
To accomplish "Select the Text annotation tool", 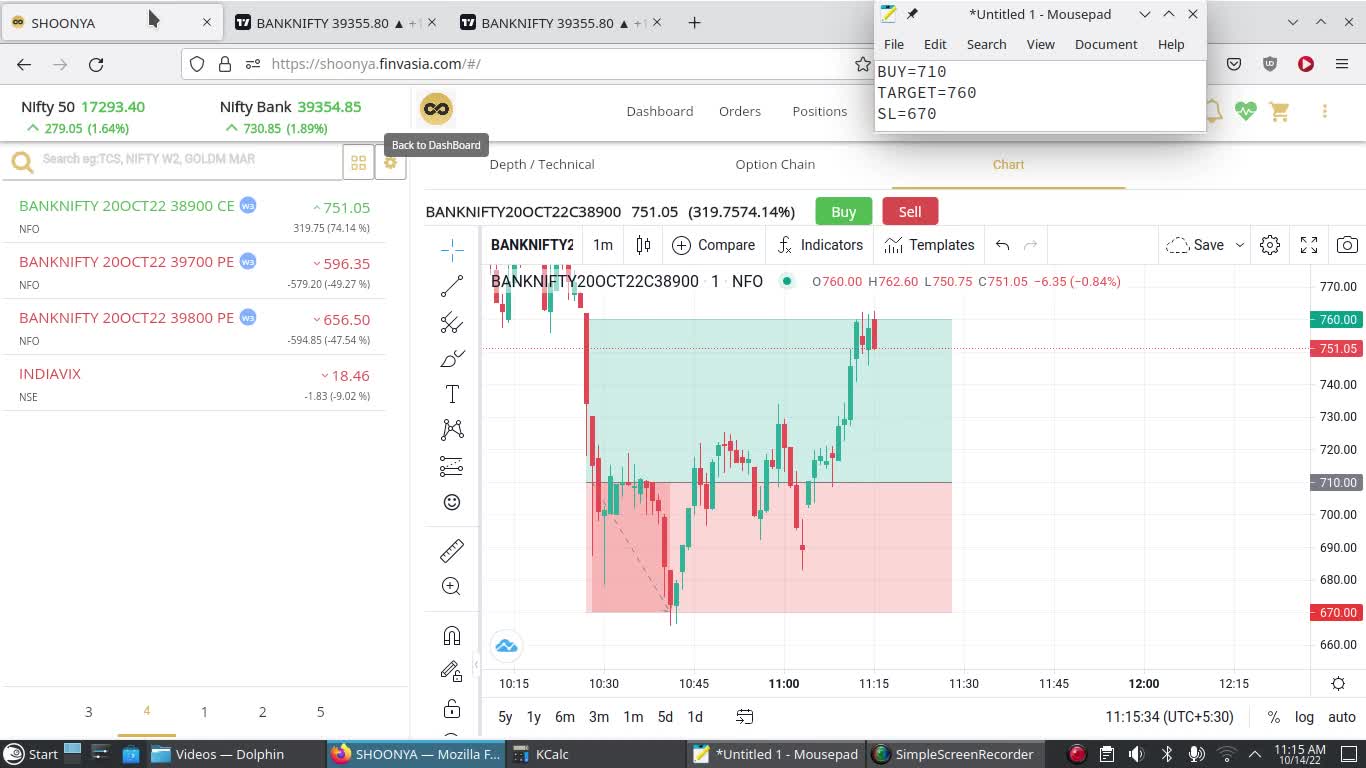I will click(451, 394).
